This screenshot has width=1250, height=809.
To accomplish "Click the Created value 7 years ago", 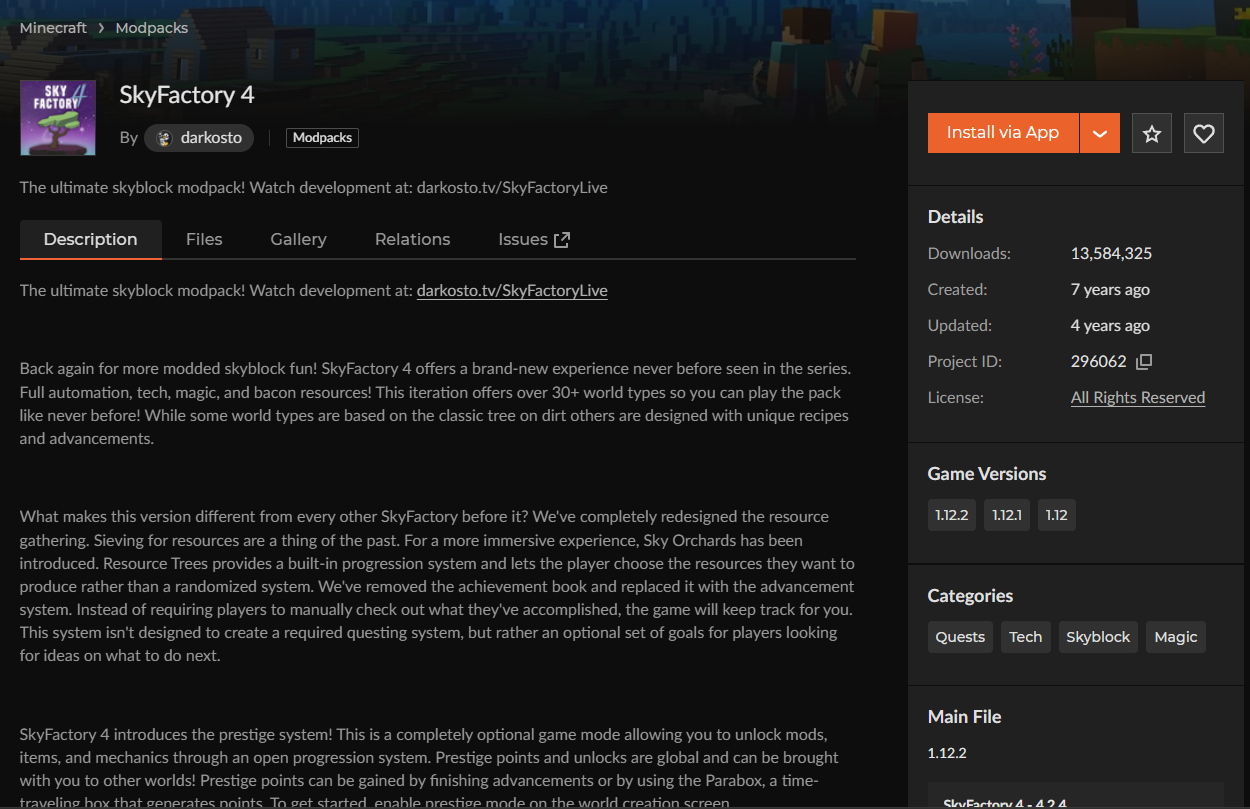I will (1110, 289).
